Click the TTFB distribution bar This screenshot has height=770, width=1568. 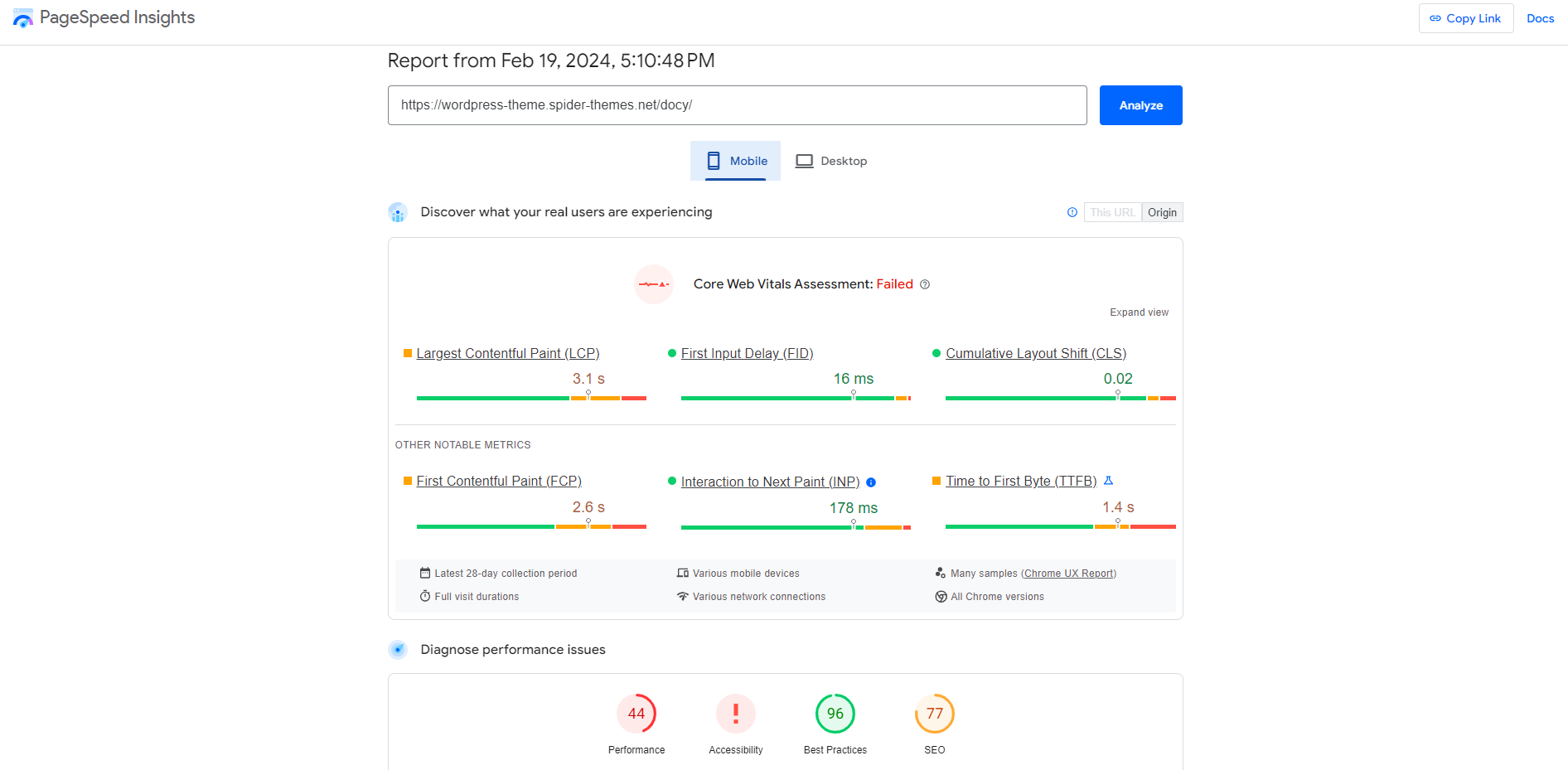coord(1061,526)
